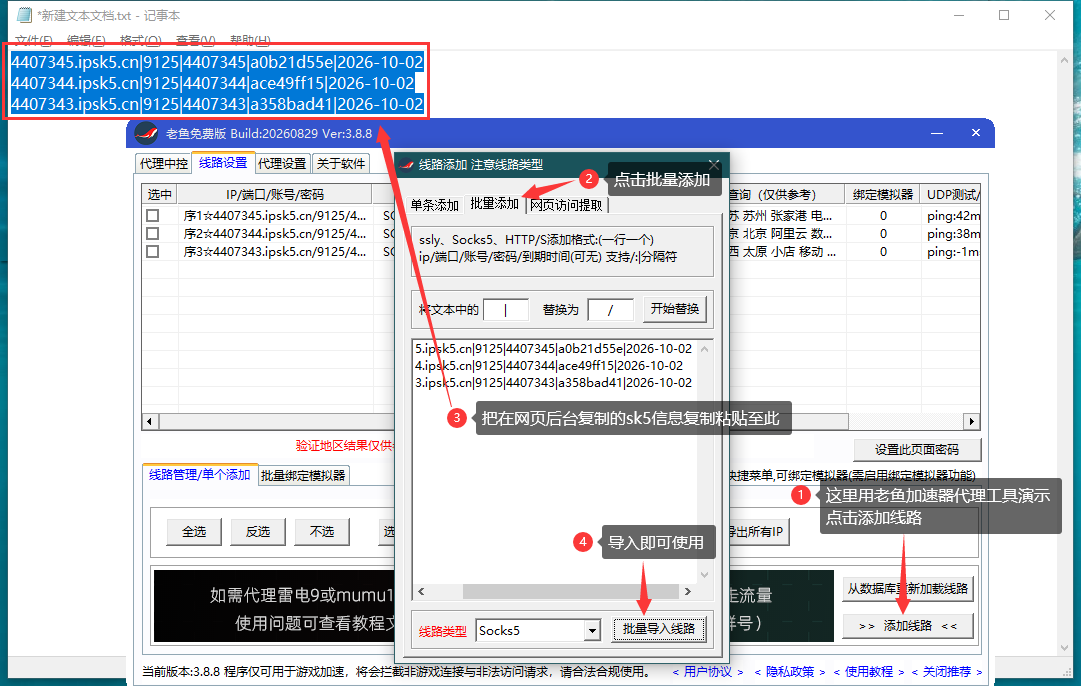Click the logo icon in 线路添加 dialog title
1081x686 pixels.
(x=407, y=164)
